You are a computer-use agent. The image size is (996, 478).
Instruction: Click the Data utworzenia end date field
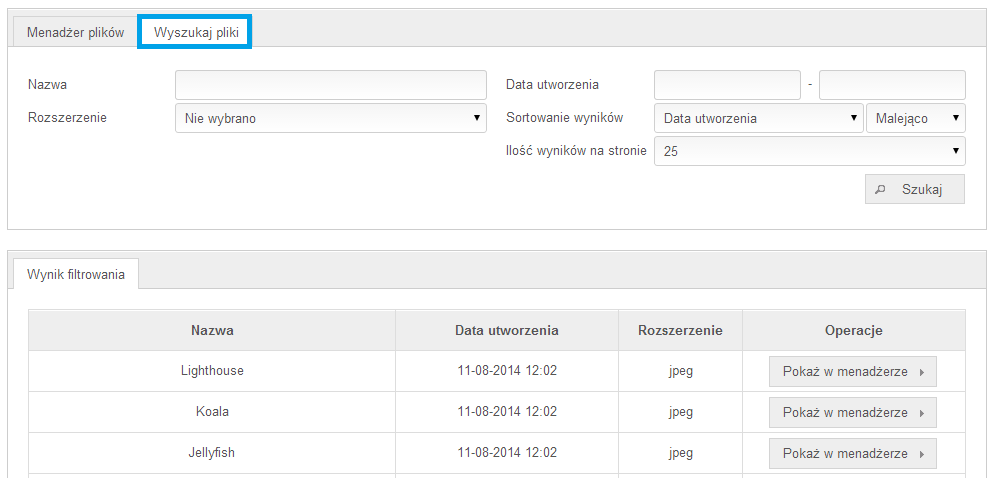[892, 85]
